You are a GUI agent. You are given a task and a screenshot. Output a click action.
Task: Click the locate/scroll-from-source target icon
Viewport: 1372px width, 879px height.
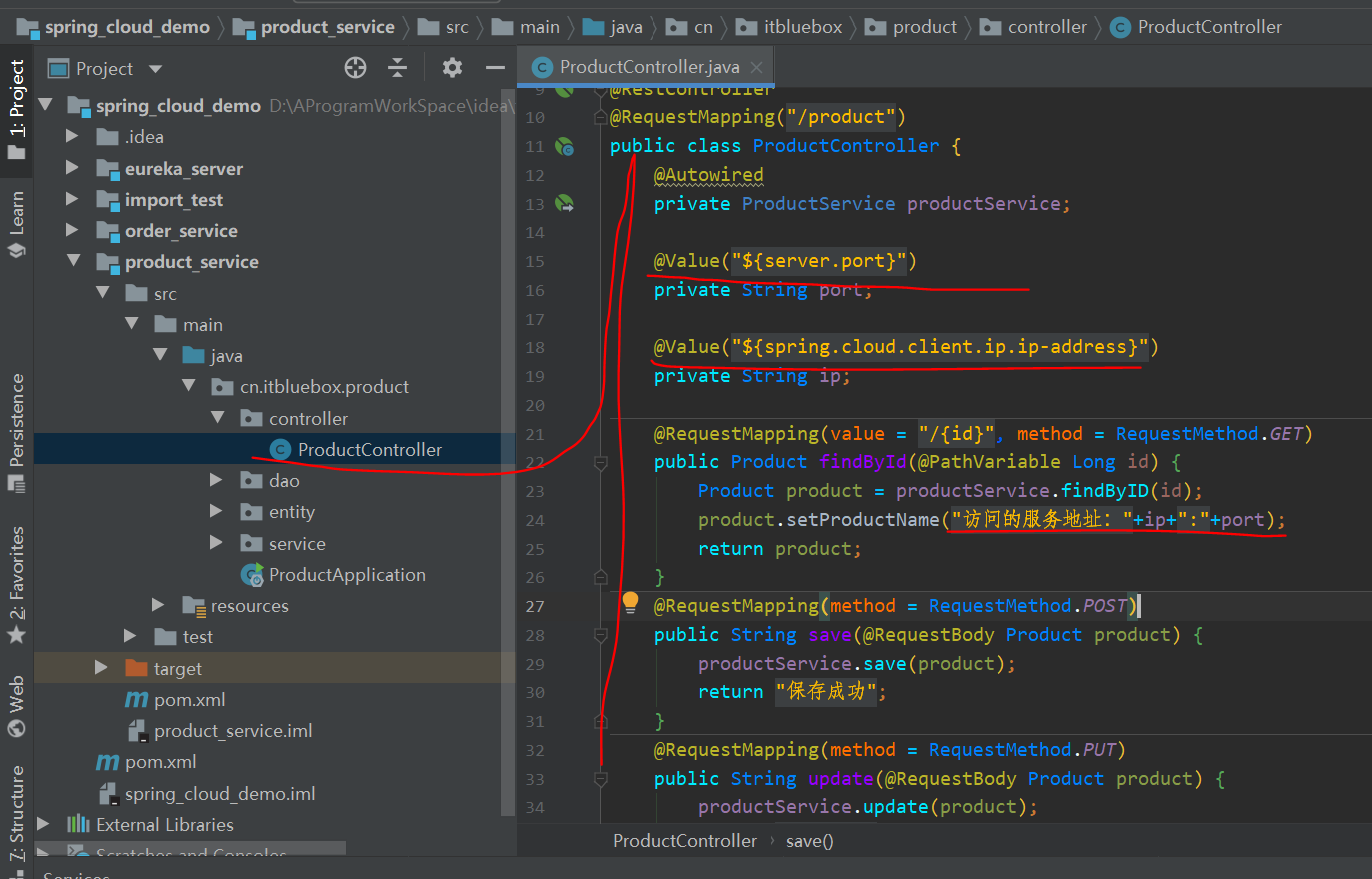pyautogui.click(x=355, y=68)
